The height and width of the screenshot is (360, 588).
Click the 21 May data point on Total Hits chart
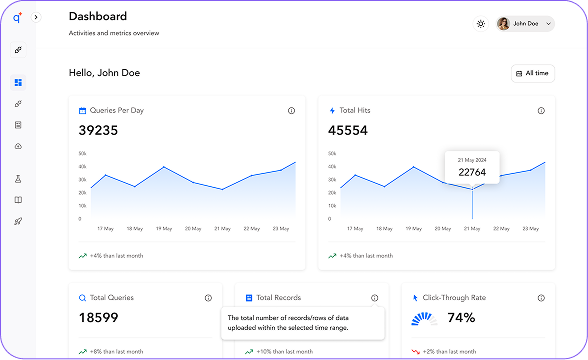[x=472, y=189]
